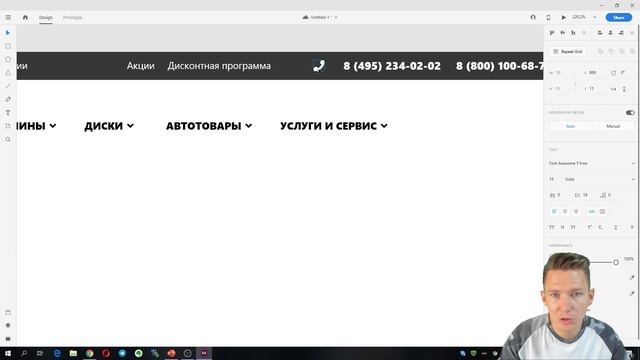The image size is (640, 360).
Task: Select the Pen tool
Action: [8, 99]
